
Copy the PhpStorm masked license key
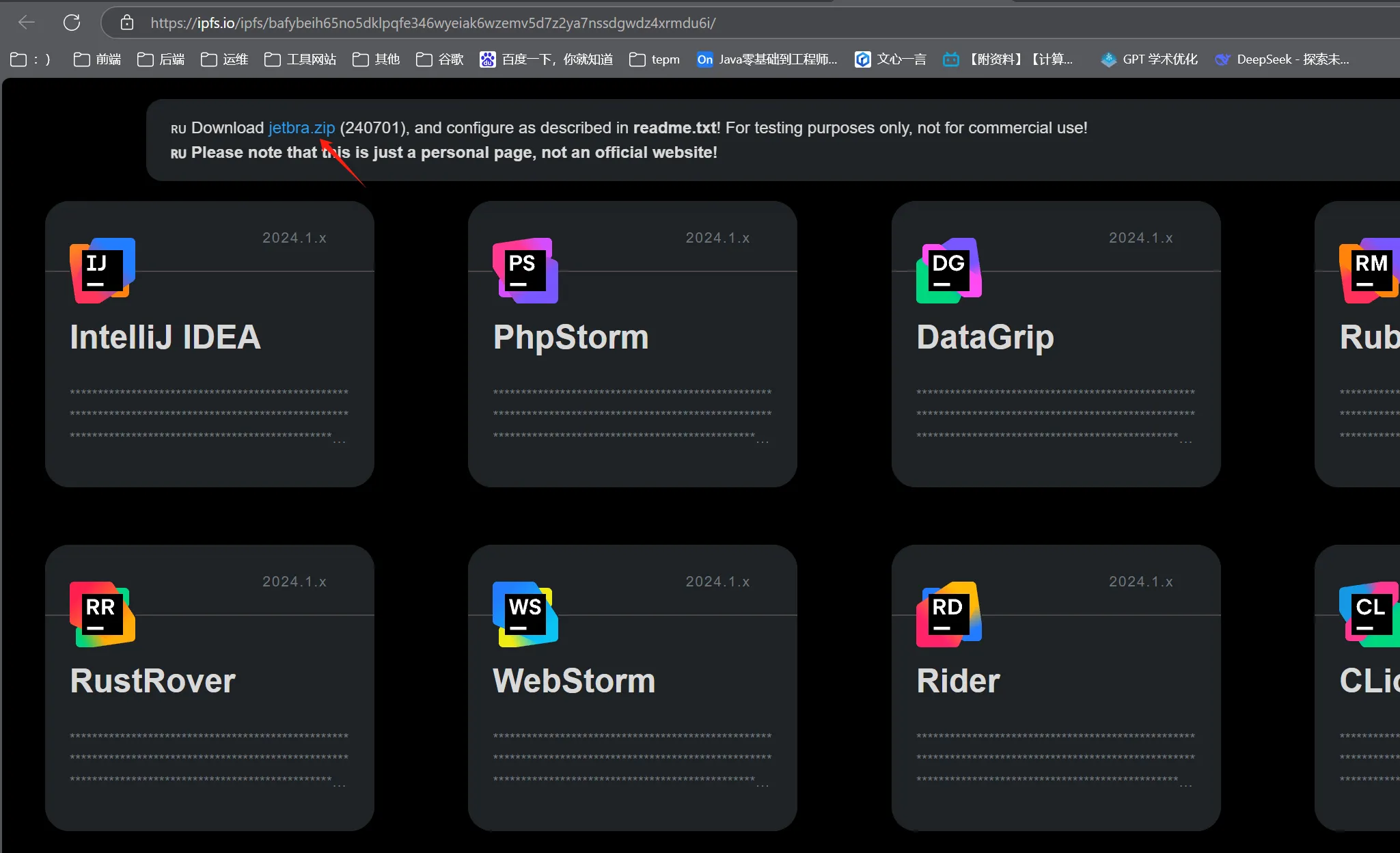632,415
